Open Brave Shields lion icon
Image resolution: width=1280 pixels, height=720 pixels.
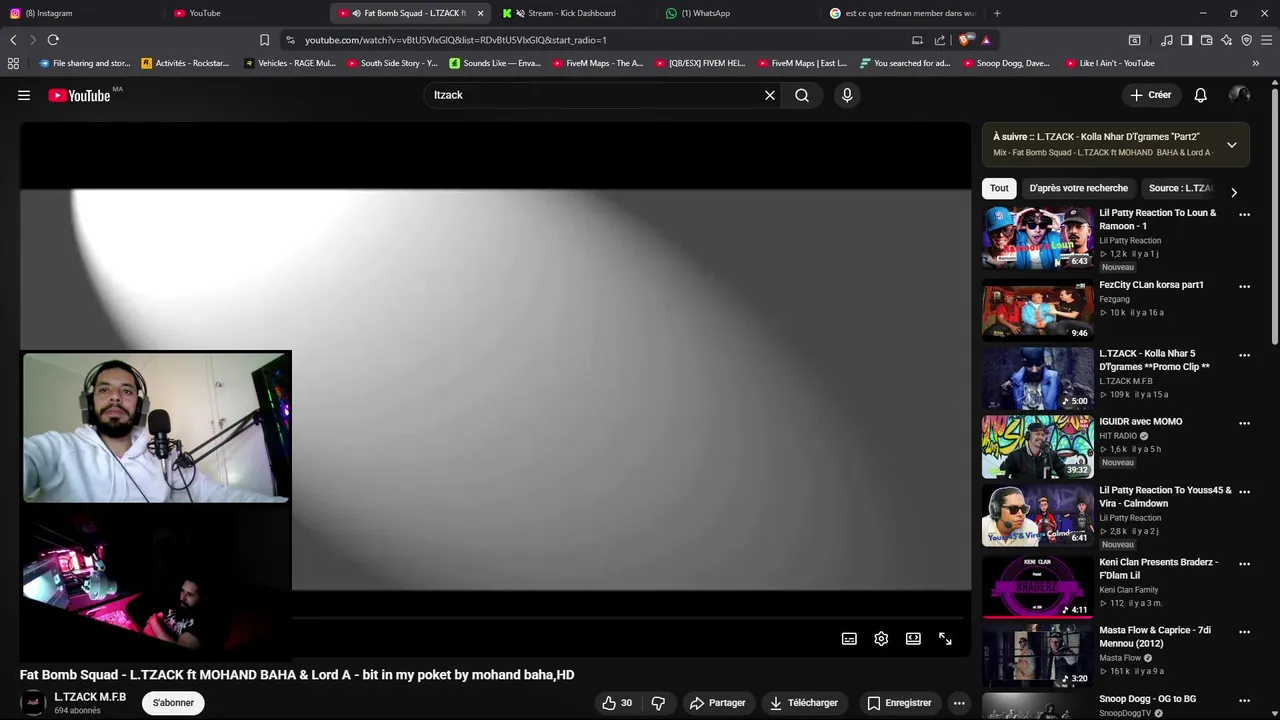964,40
